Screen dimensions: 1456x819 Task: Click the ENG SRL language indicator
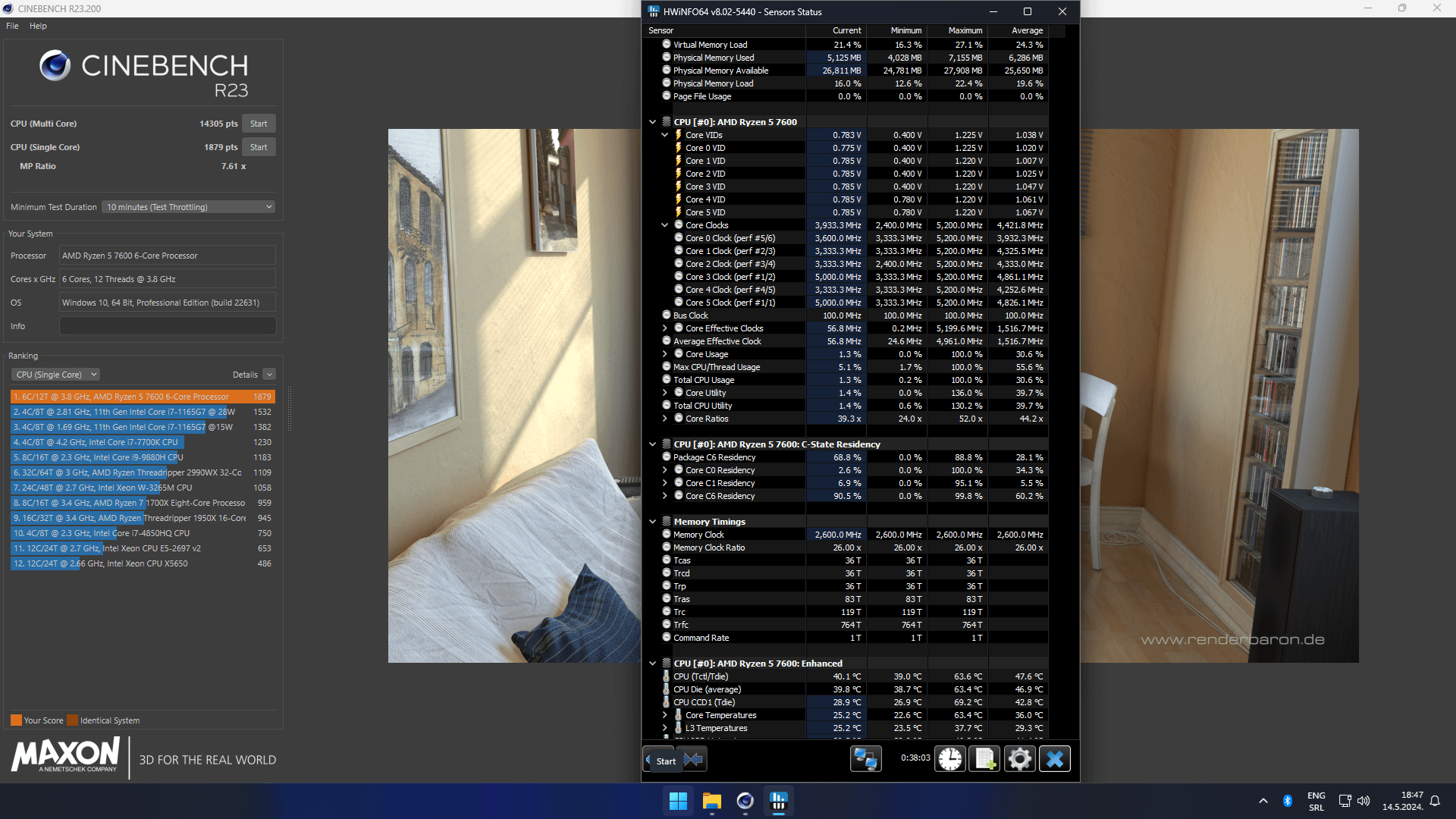1316,801
